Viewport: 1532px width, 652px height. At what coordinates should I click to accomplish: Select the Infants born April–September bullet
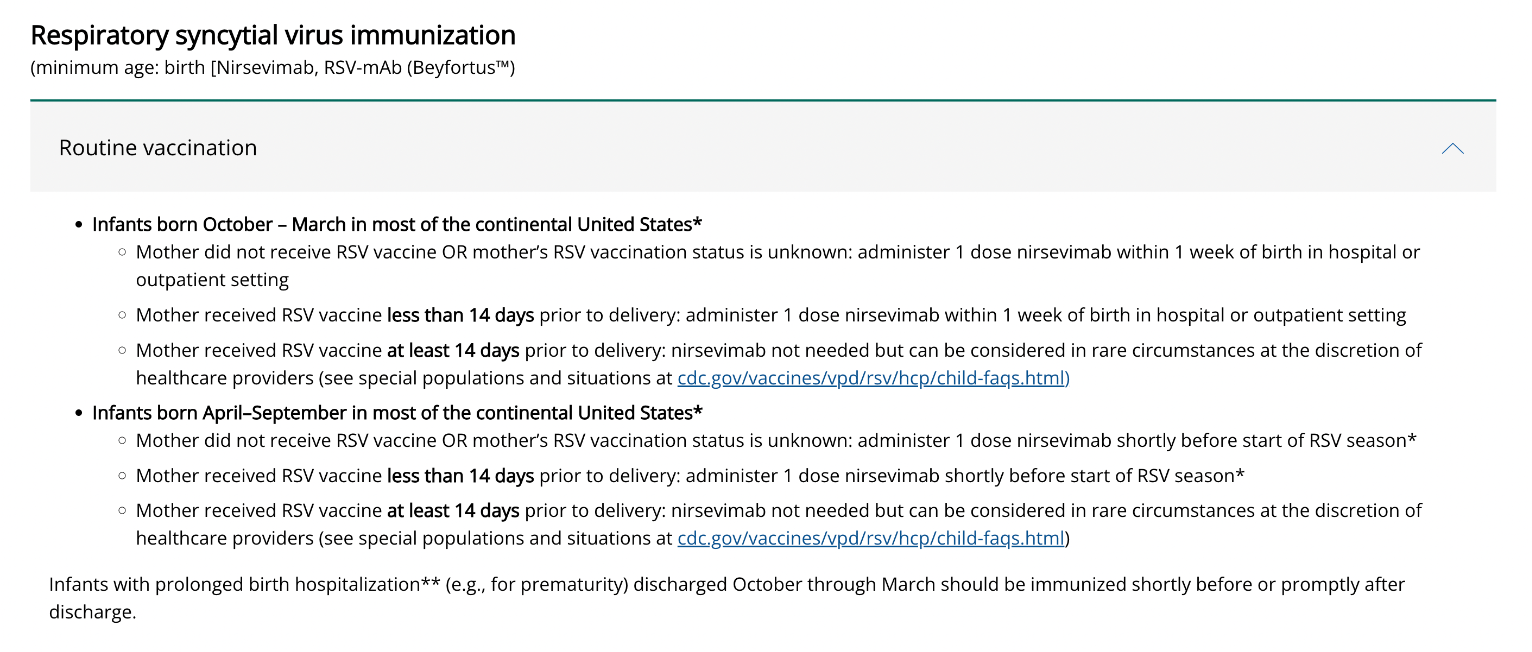click(x=397, y=412)
